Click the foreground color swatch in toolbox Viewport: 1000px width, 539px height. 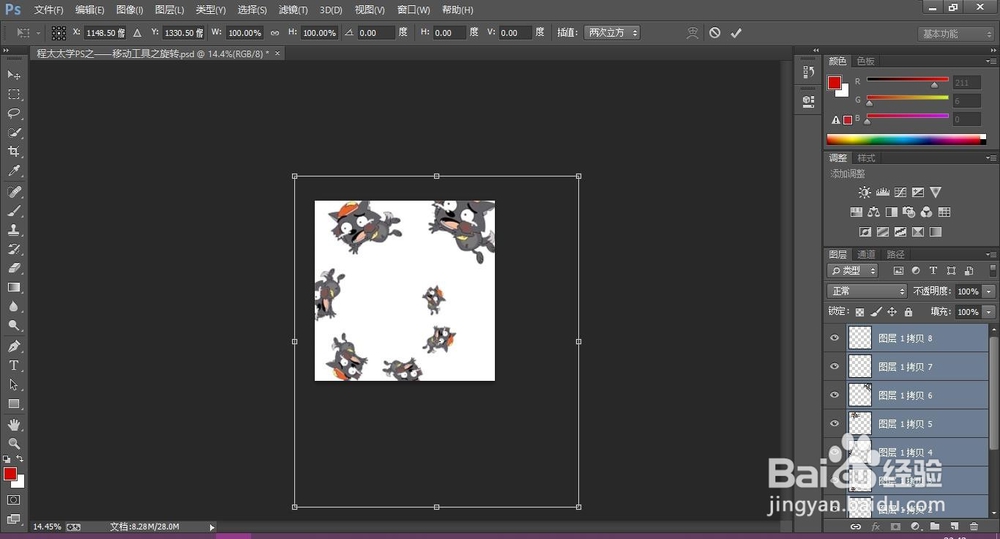tap(10, 473)
